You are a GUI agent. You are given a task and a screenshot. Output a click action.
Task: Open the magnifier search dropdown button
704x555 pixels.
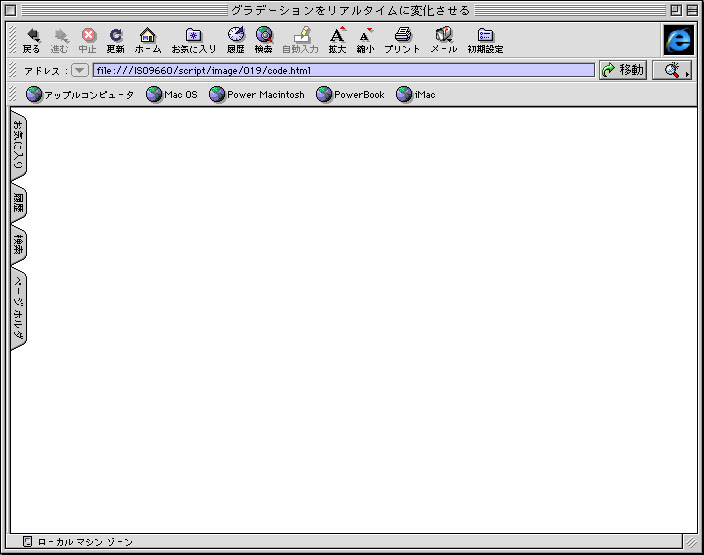click(x=672, y=70)
